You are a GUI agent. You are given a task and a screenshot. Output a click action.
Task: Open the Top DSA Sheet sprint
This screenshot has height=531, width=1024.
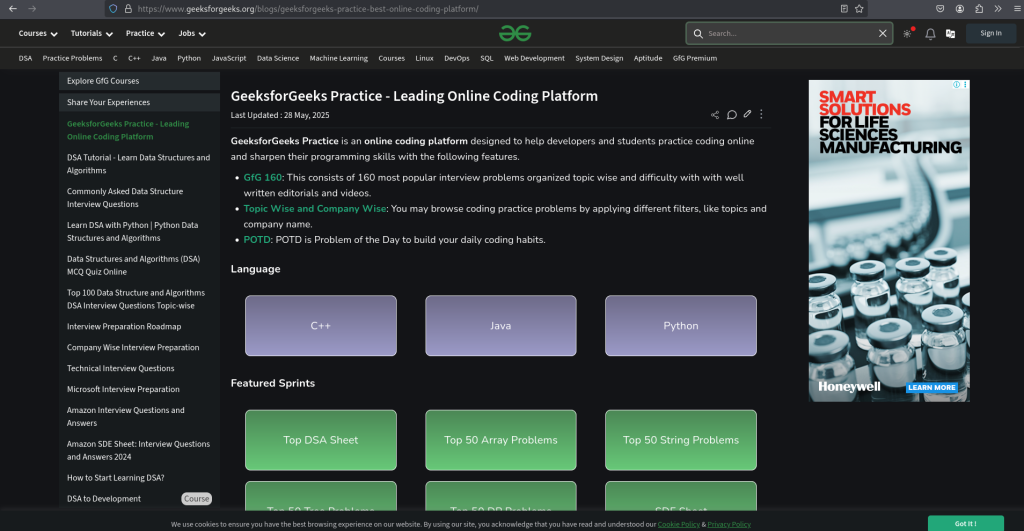point(321,440)
